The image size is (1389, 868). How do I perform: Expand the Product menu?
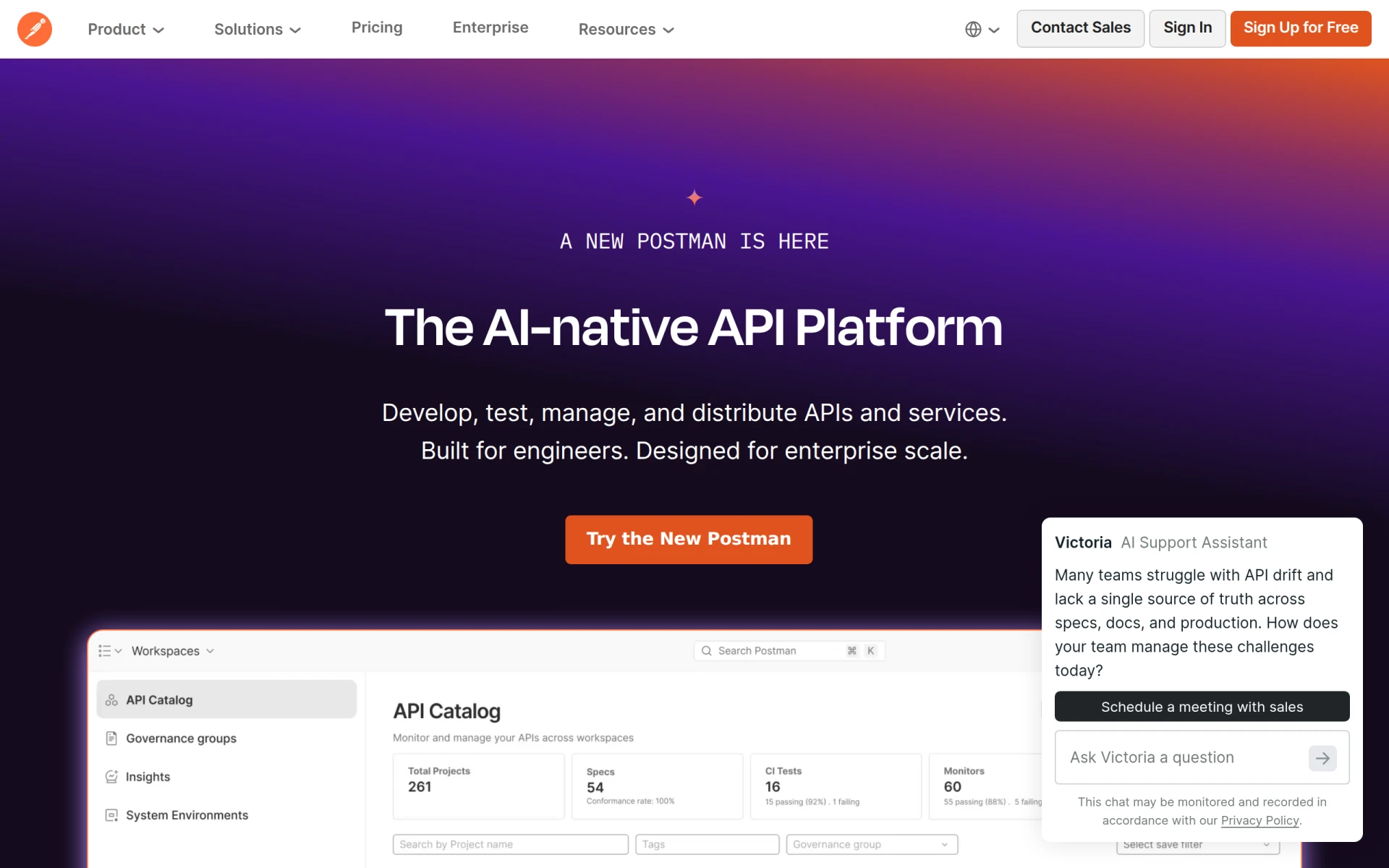point(126,29)
